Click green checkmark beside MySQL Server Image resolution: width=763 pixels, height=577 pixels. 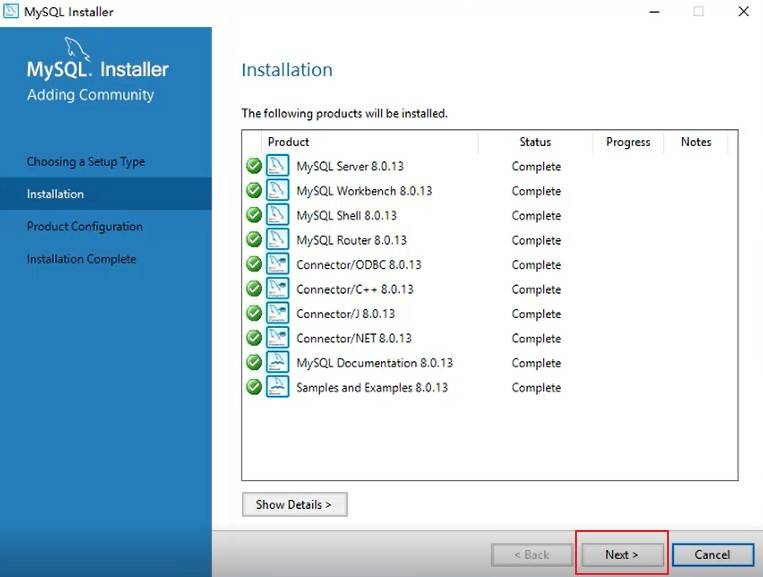click(x=254, y=166)
